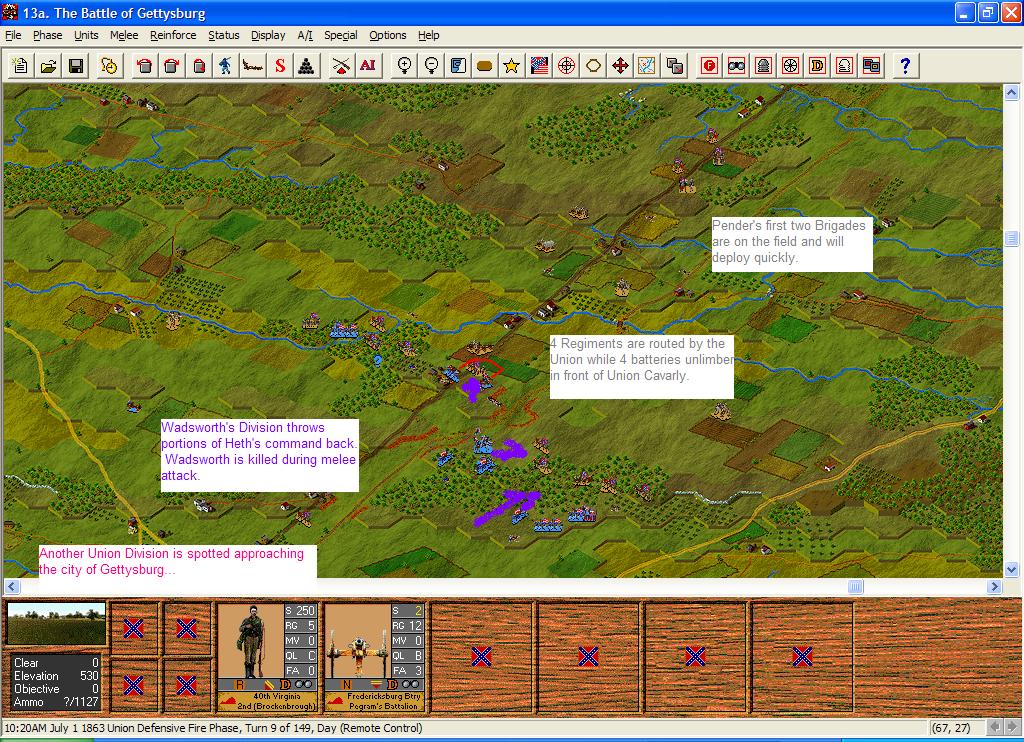Image resolution: width=1024 pixels, height=742 pixels.
Task: Click the Elevation 530 terrain info line
Action: pyautogui.click(x=56, y=676)
